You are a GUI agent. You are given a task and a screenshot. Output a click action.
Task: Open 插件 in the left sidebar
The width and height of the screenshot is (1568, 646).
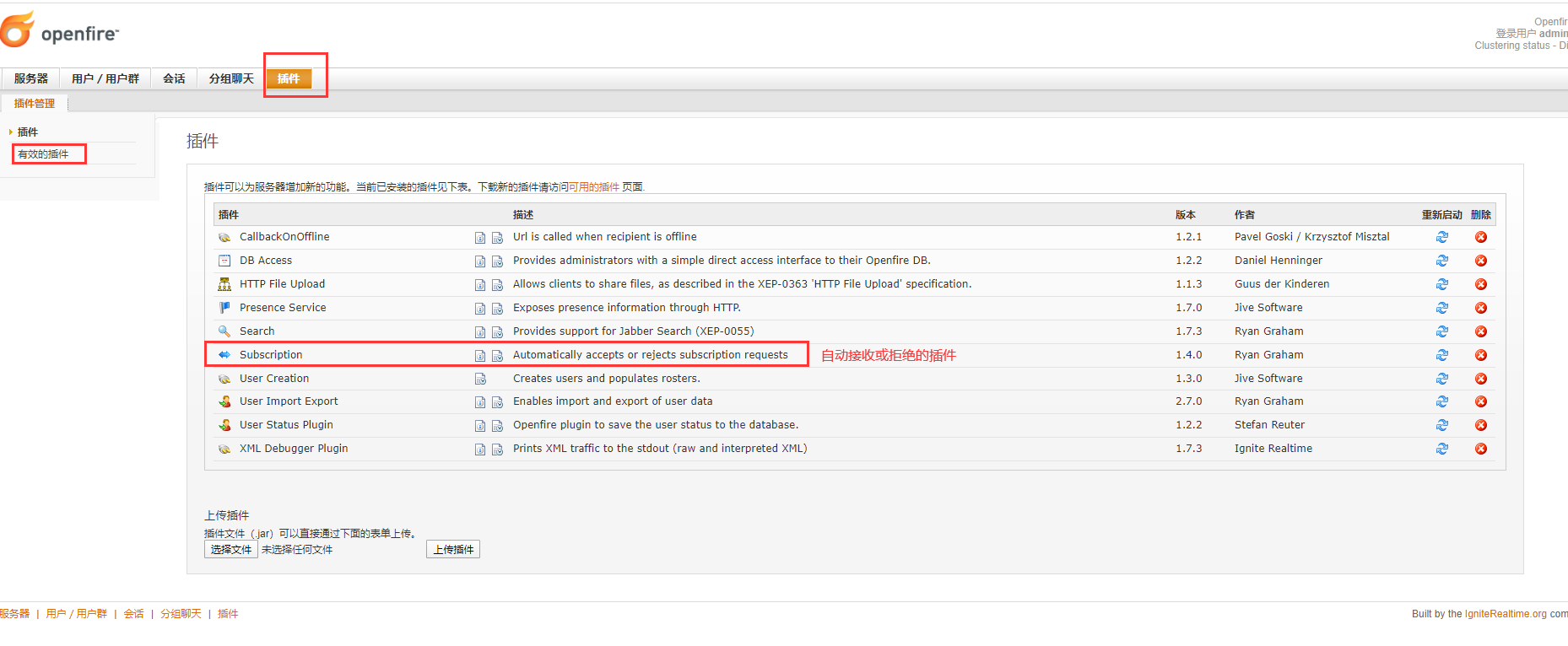(28, 132)
